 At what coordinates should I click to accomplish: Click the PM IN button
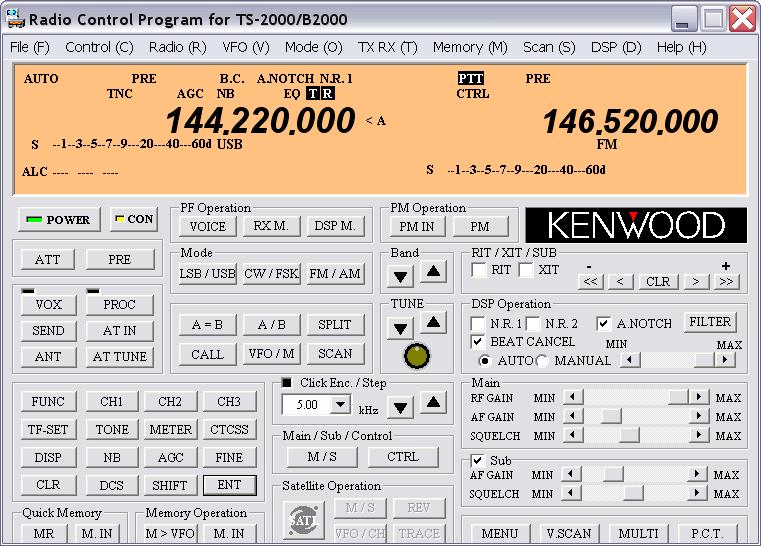(x=417, y=226)
